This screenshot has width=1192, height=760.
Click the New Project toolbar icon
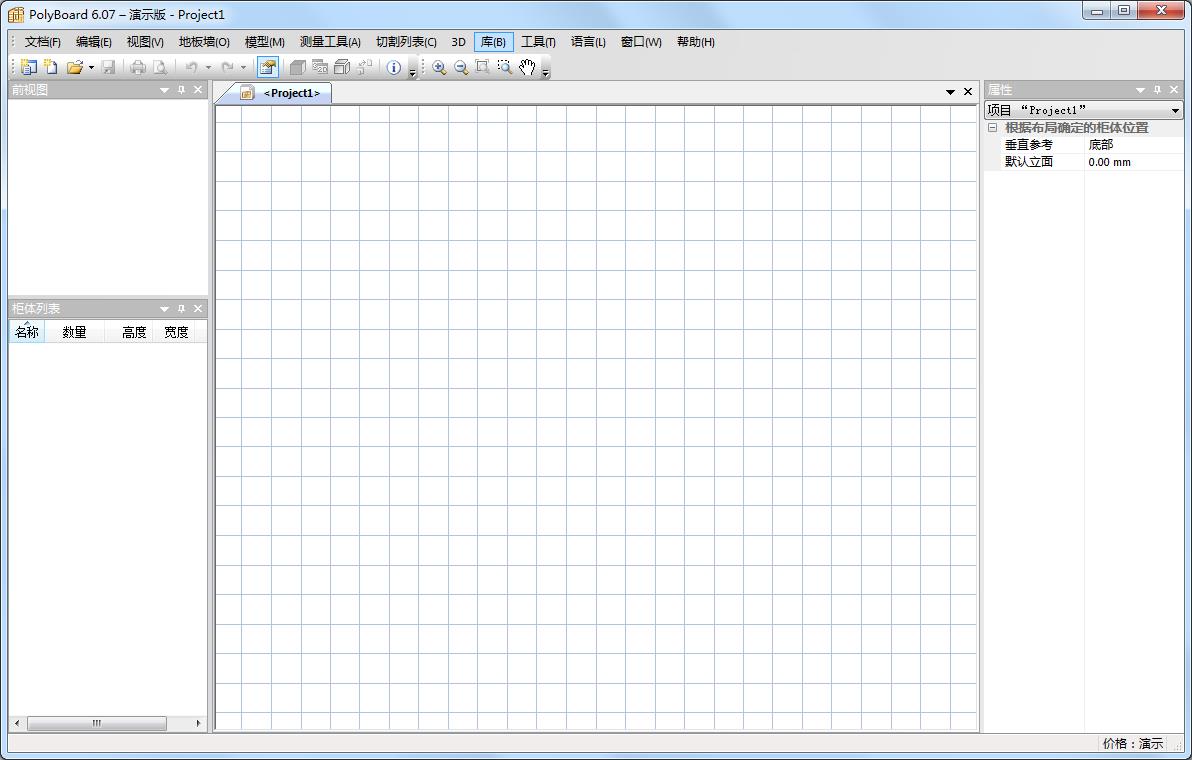[x=29, y=67]
